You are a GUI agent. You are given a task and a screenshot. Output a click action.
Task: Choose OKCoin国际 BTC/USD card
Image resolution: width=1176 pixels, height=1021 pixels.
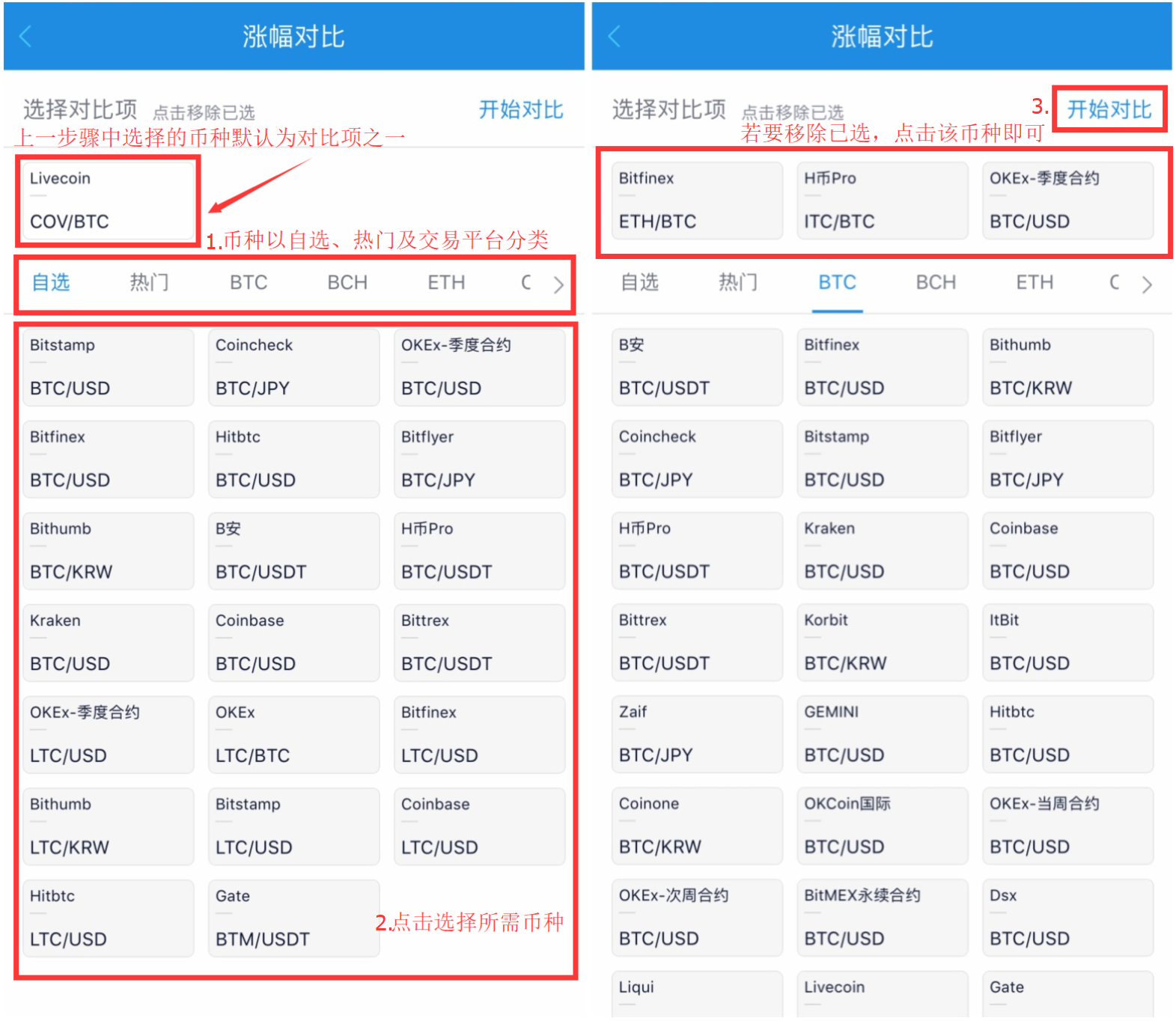[x=883, y=826]
